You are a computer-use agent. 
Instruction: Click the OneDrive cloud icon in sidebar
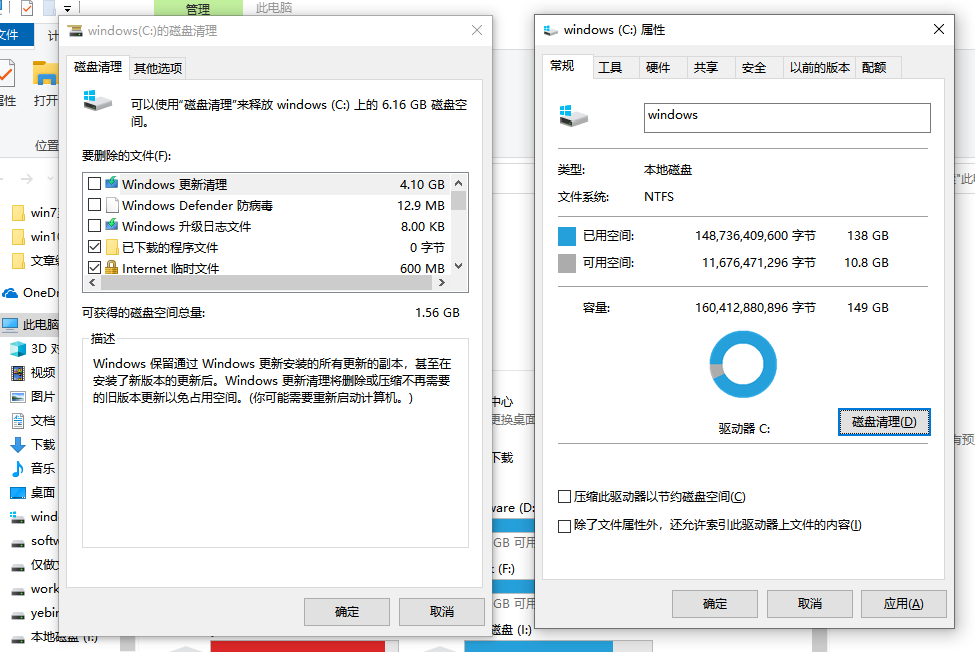click(10, 293)
